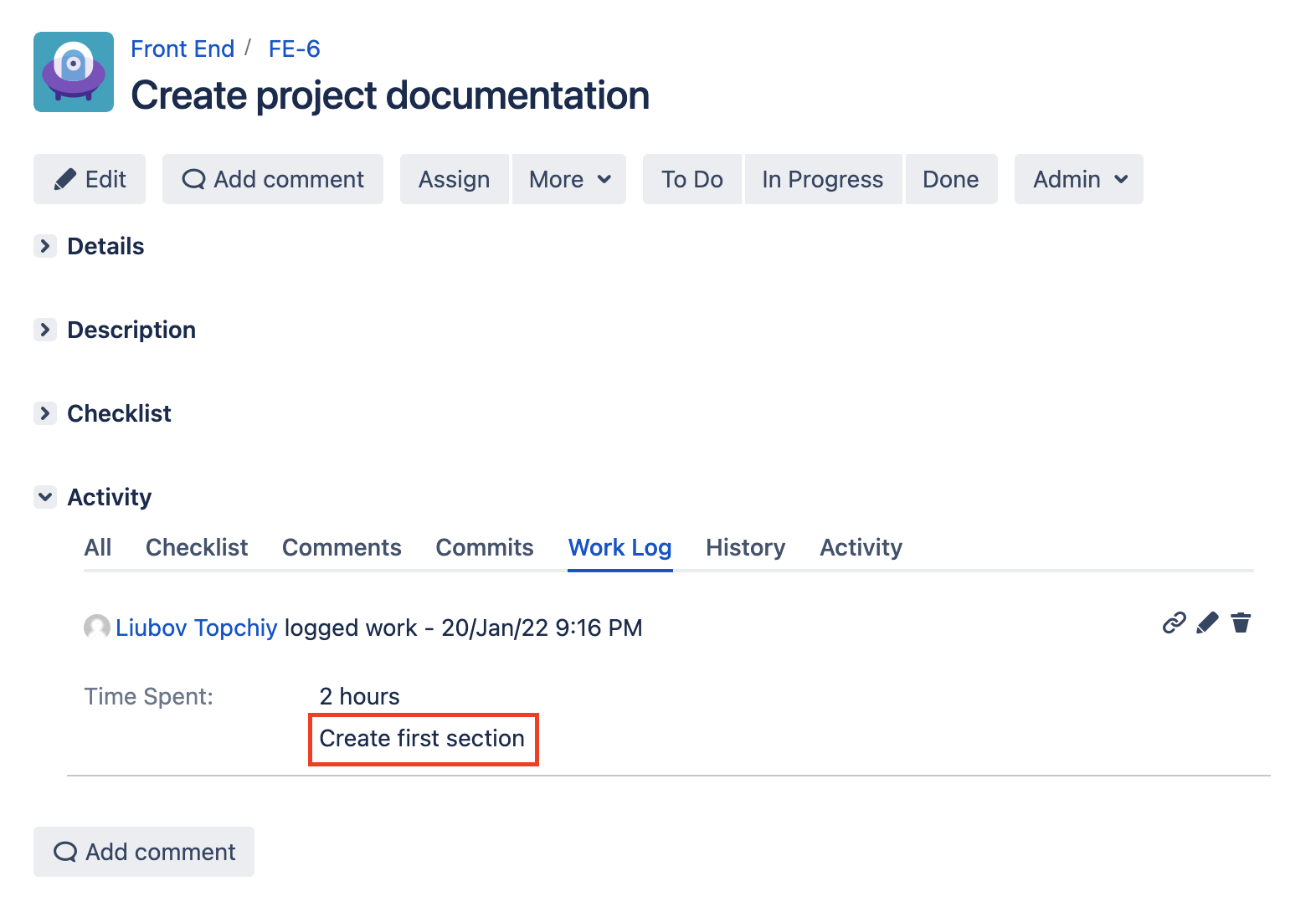Transition issue to In Progress
Viewport: 1316px width, 912px height.
pyautogui.click(x=822, y=179)
